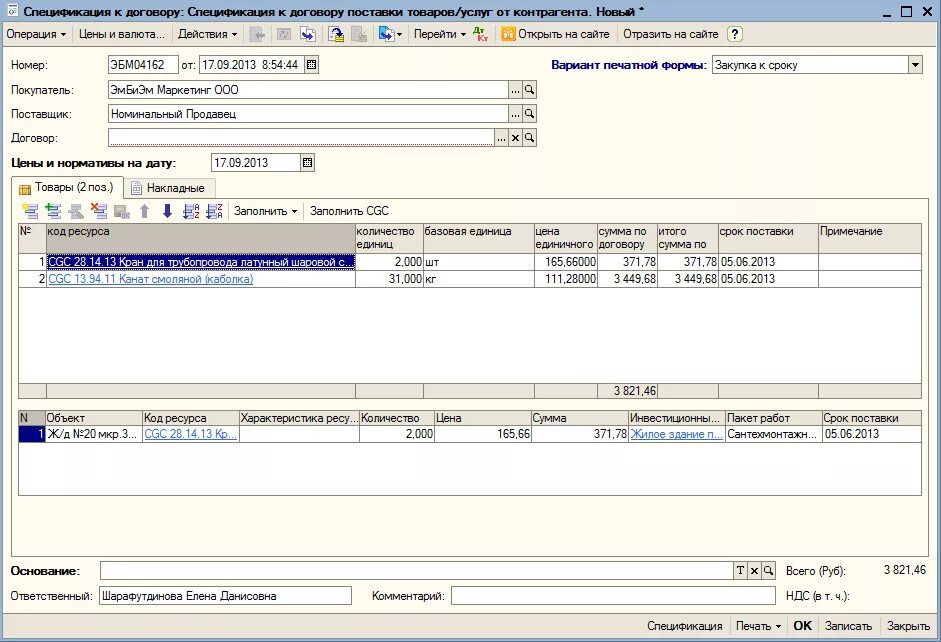Open the Договор lookup magnifier

coord(529,138)
